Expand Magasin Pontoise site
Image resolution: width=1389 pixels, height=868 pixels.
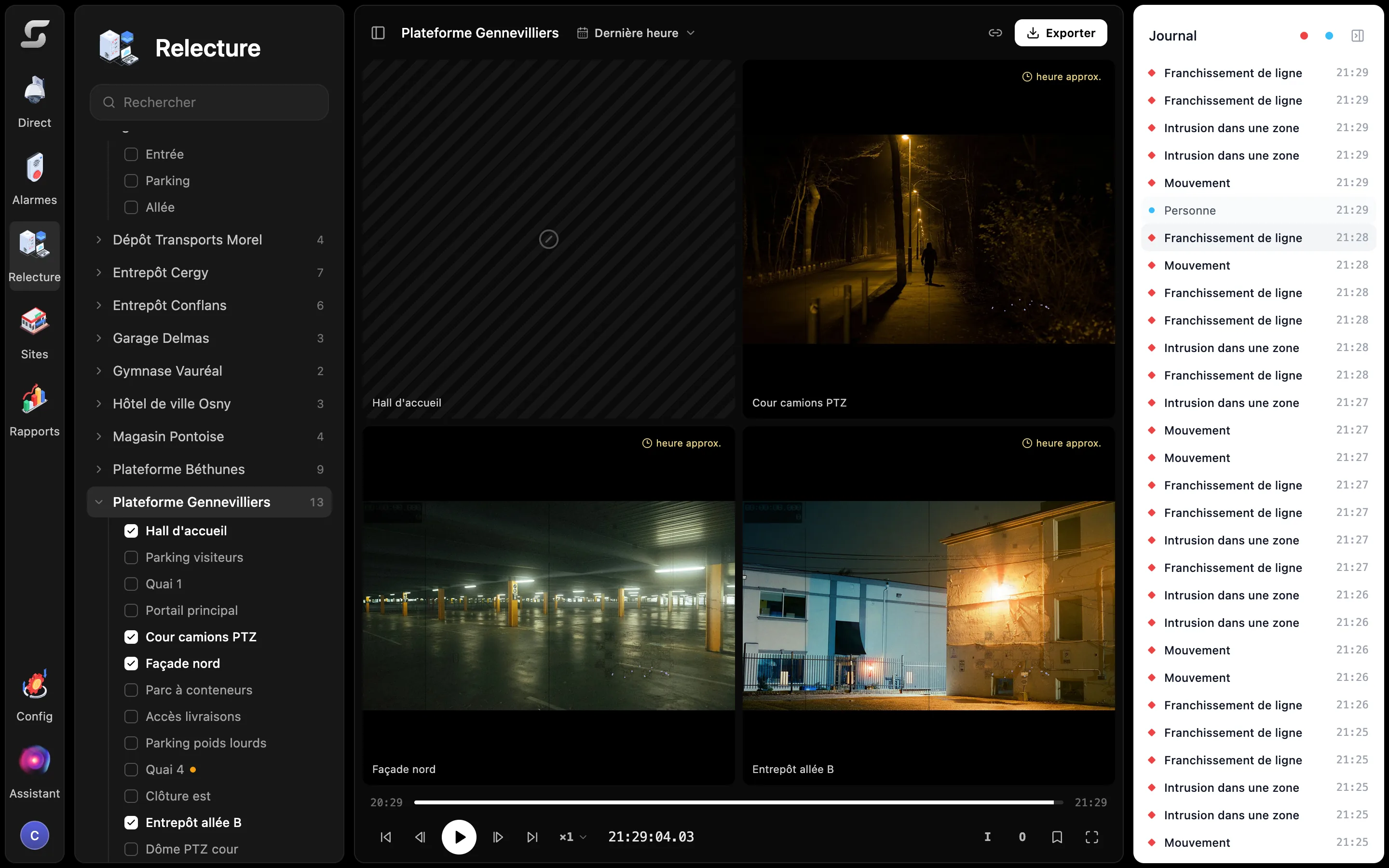(x=209, y=437)
